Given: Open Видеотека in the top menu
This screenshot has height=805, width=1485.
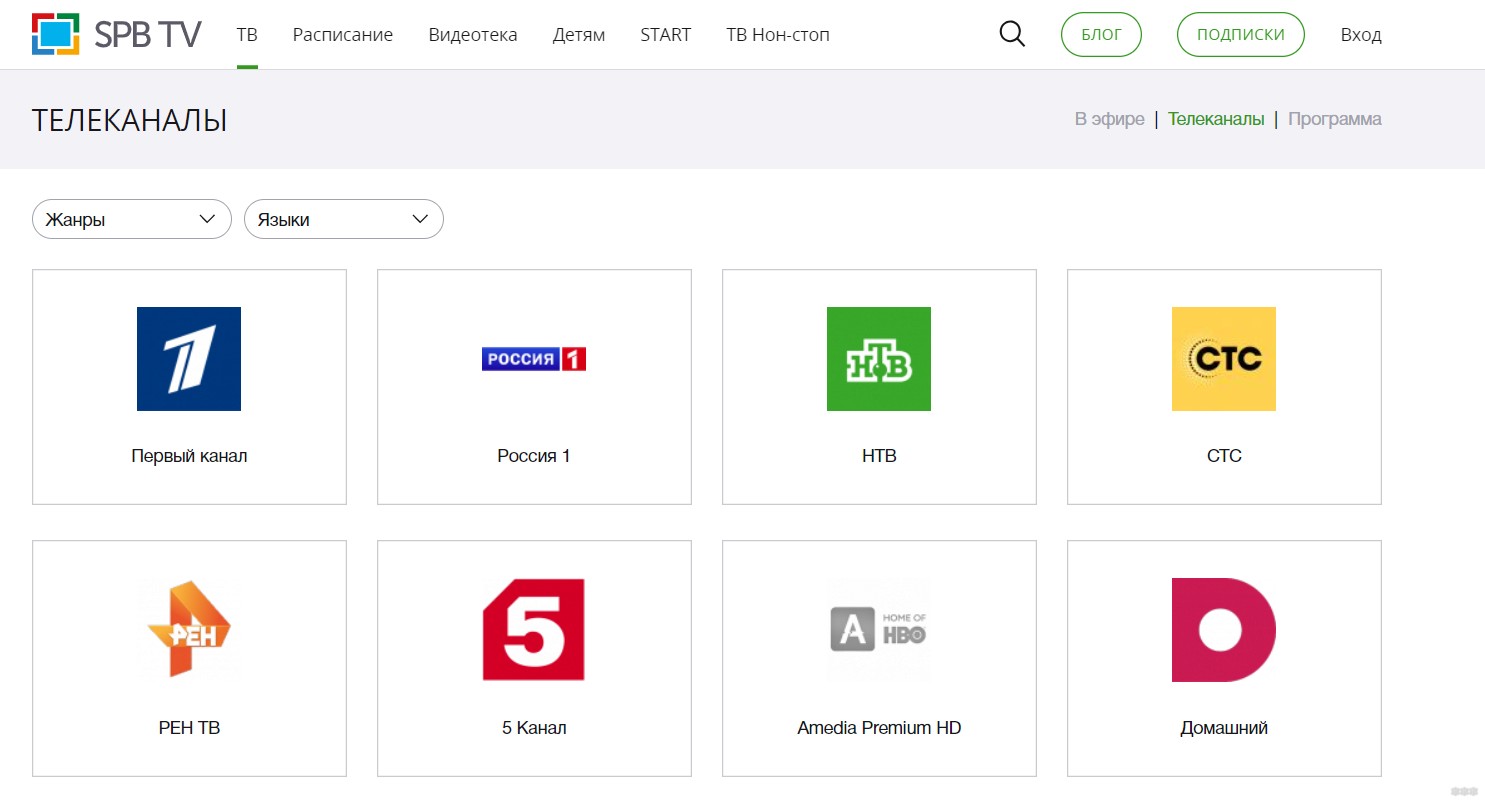Looking at the screenshot, I should coord(473,35).
